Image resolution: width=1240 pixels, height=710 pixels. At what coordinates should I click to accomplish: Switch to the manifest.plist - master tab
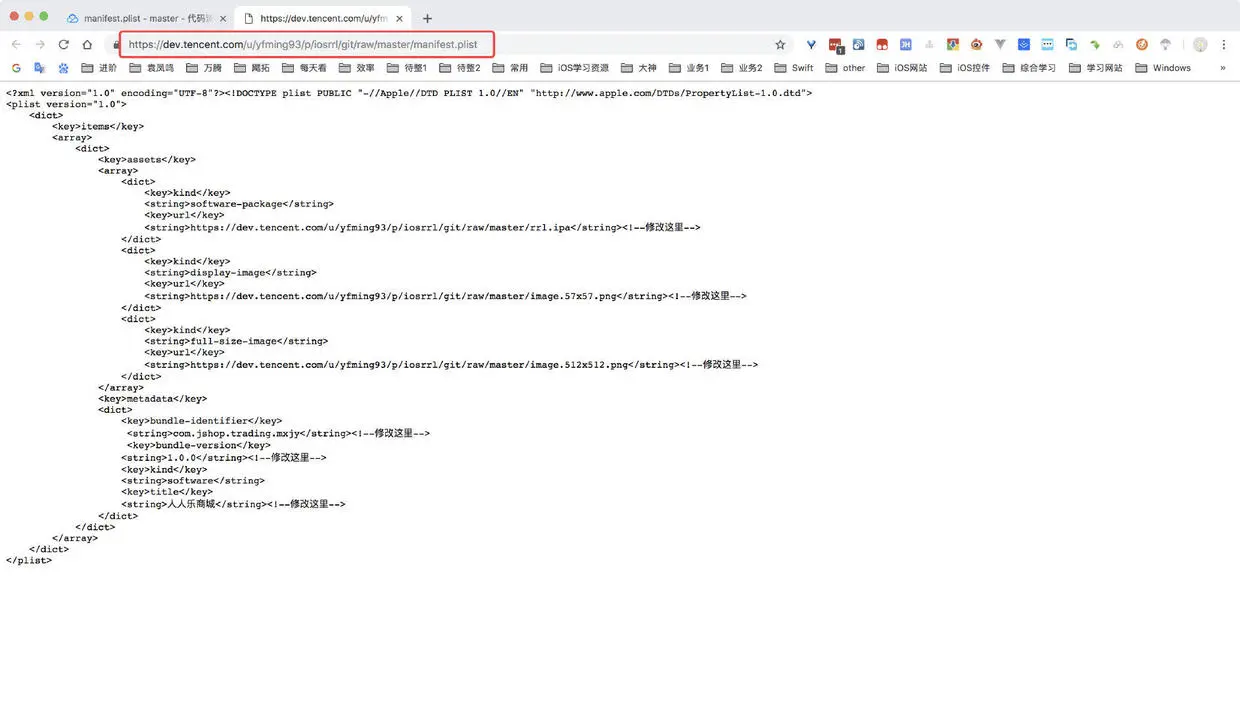coord(144,18)
